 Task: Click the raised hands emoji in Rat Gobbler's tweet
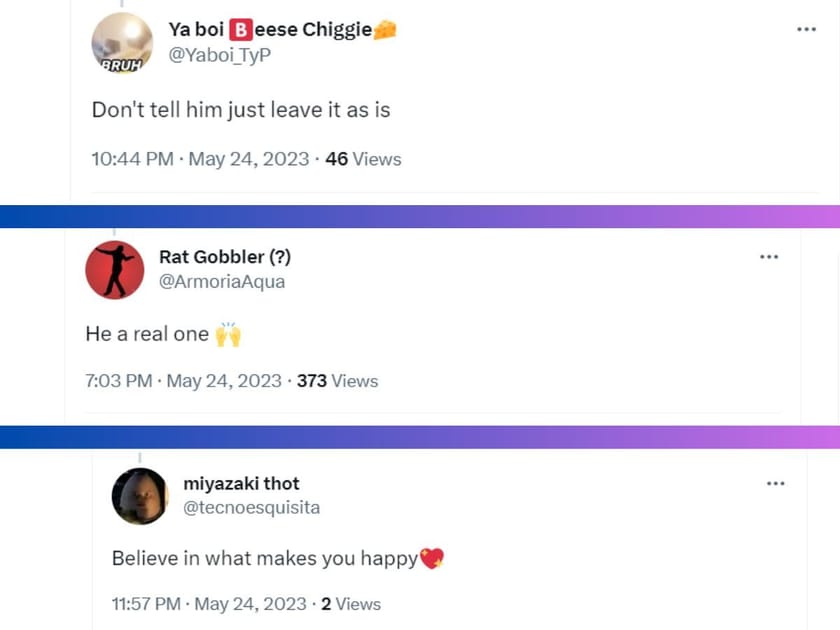coord(230,333)
